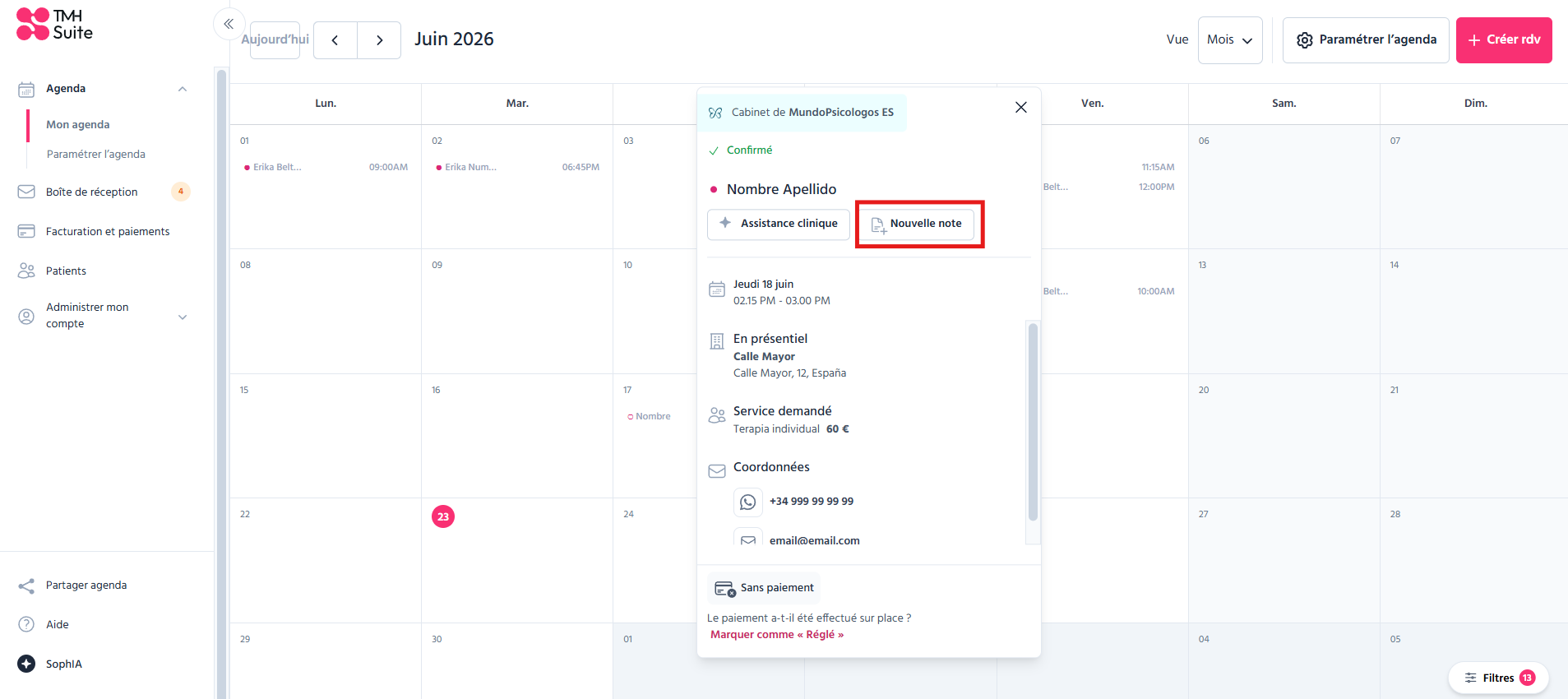
Task: Open Boîte de réception
Action: [92, 192]
